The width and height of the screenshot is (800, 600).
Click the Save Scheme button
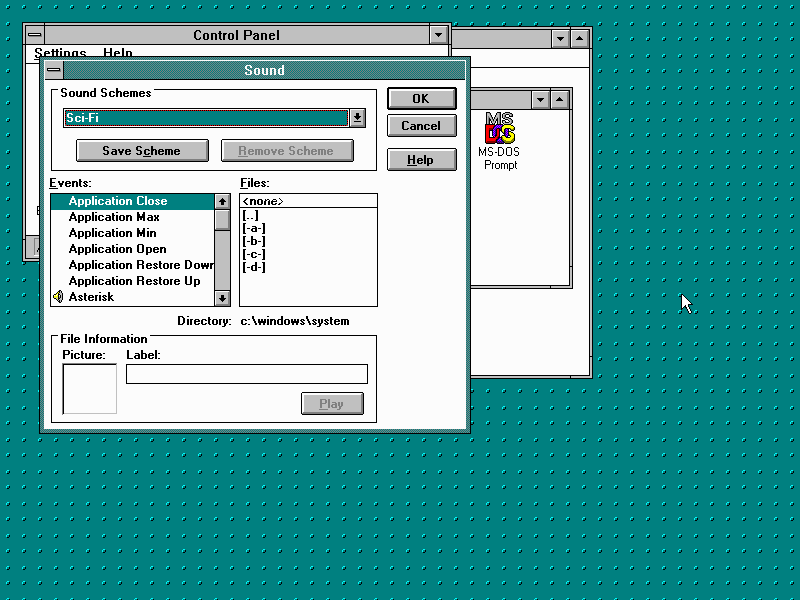(142, 151)
